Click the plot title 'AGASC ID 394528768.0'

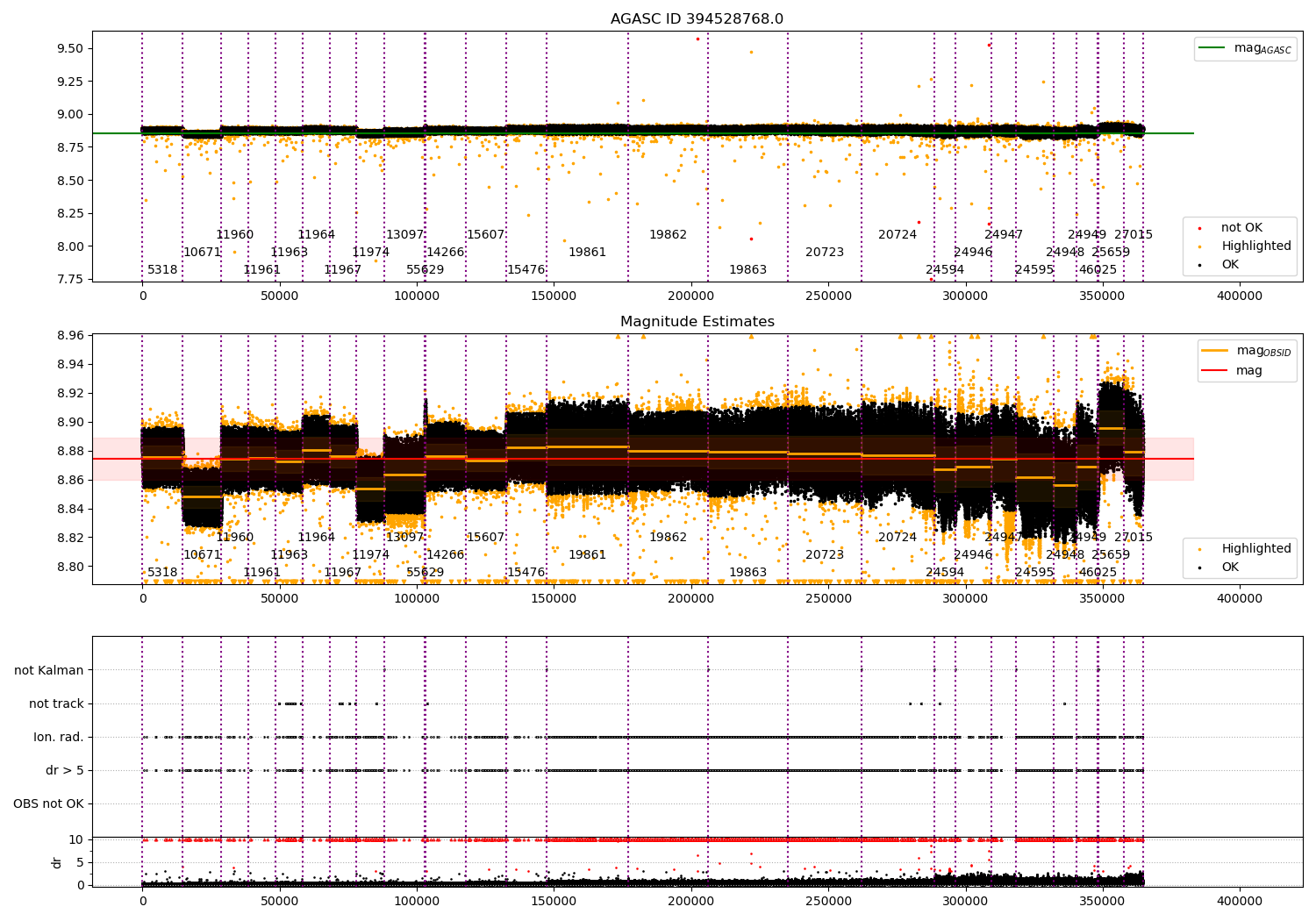pyautogui.click(x=697, y=19)
